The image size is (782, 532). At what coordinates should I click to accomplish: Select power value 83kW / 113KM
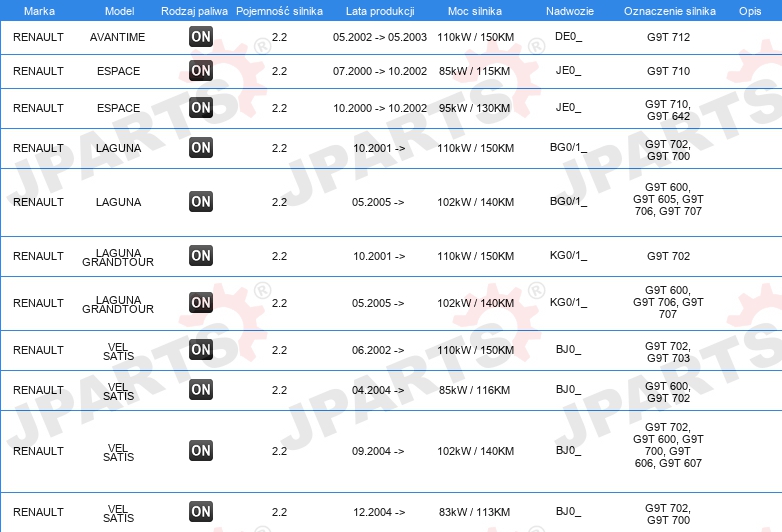click(475, 512)
